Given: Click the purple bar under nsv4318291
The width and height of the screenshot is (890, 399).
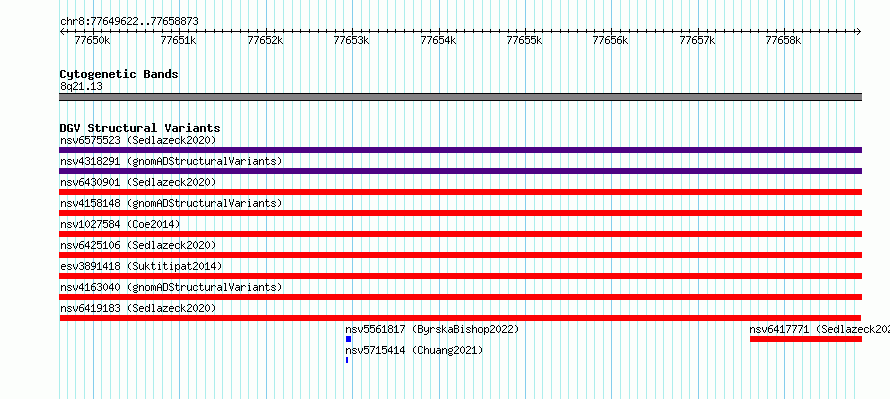Looking at the screenshot, I should 460,171.
